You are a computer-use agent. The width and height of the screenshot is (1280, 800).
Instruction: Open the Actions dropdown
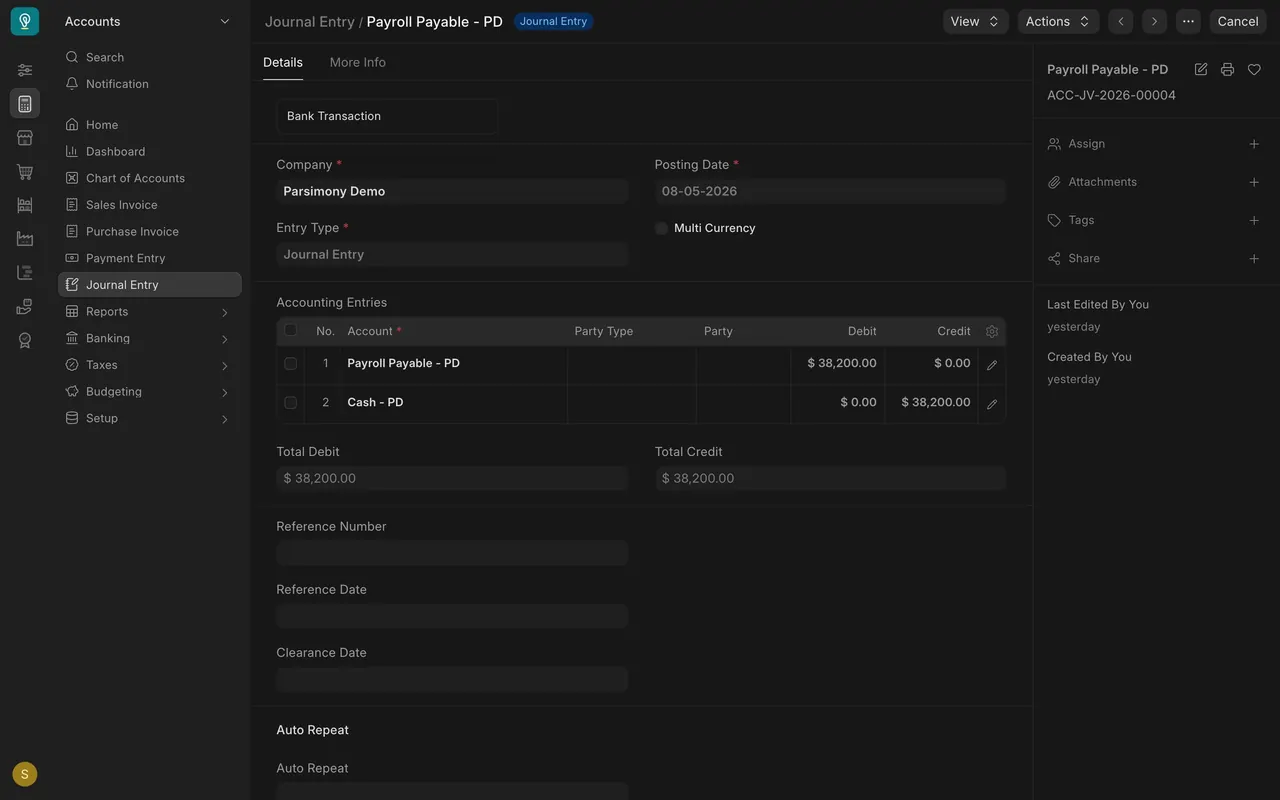(x=1058, y=21)
